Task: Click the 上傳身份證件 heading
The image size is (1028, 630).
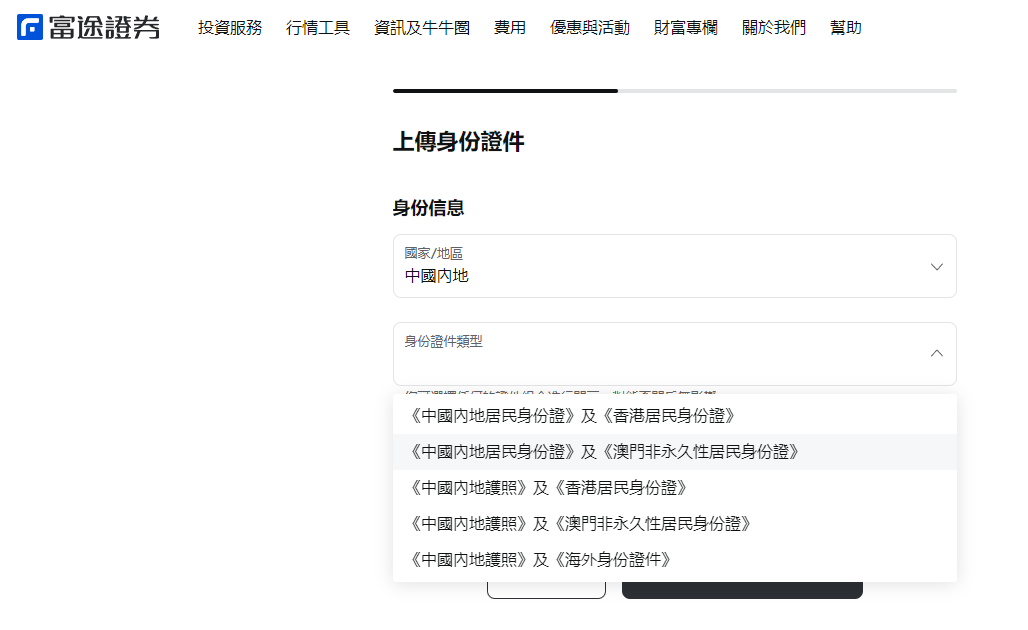Action: (458, 142)
